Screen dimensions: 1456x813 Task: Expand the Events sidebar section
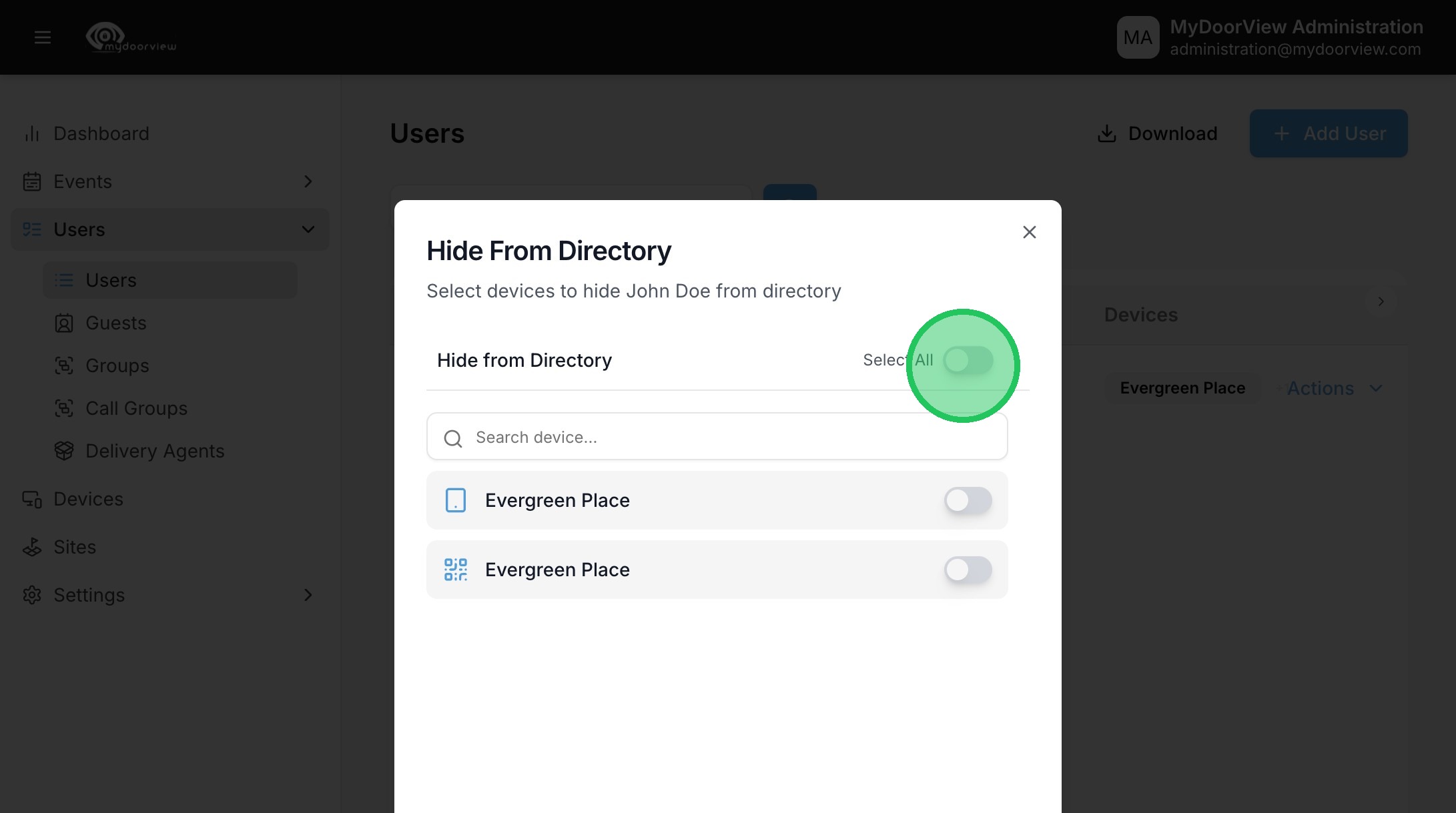[308, 181]
